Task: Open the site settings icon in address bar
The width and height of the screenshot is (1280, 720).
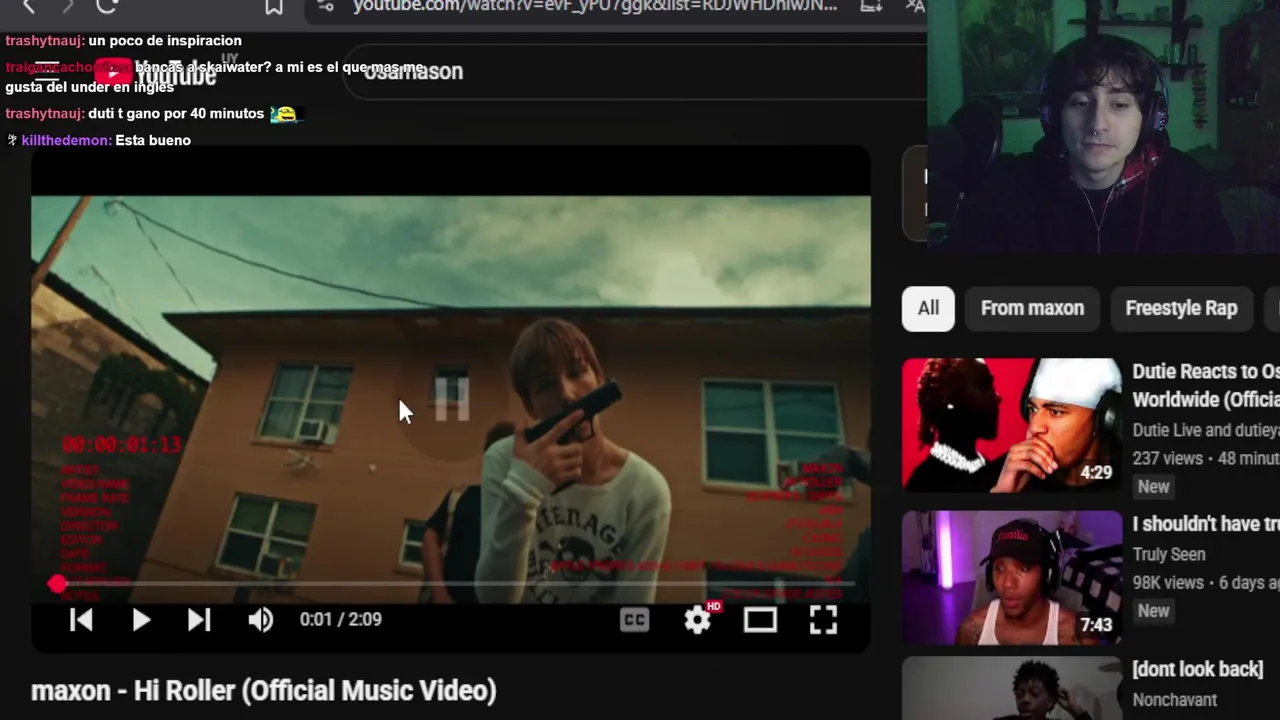Action: 324,6
